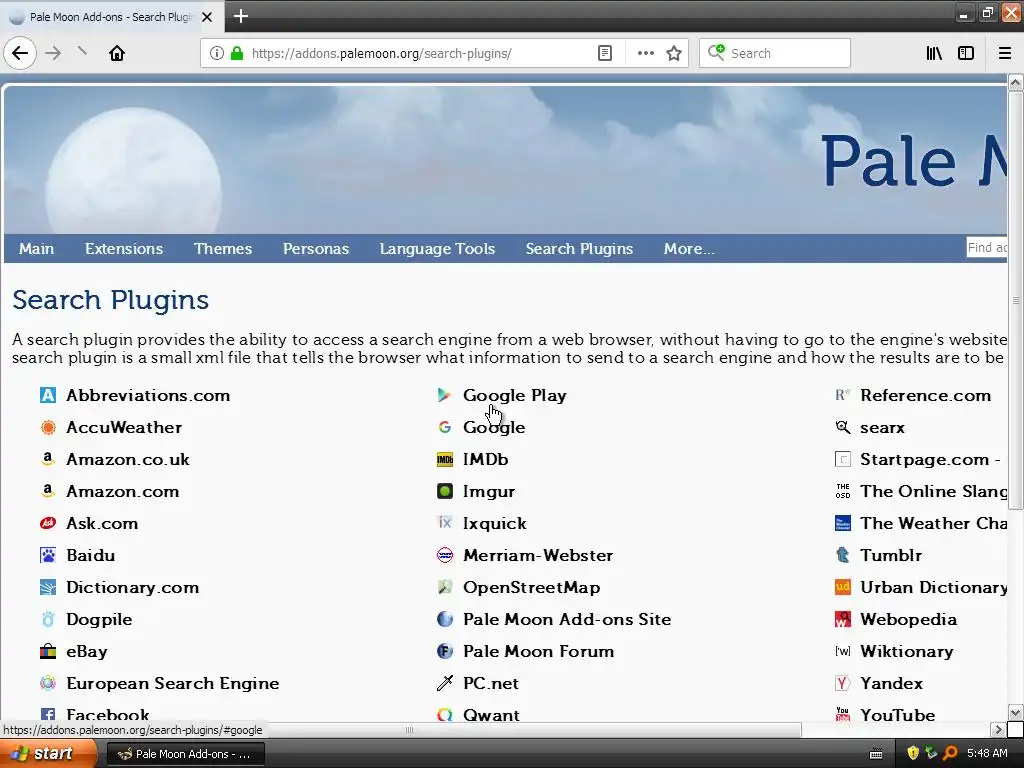This screenshot has width=1024, height=768.
Task: Select Personas in the navigation bar
Action: pos(316,249)
